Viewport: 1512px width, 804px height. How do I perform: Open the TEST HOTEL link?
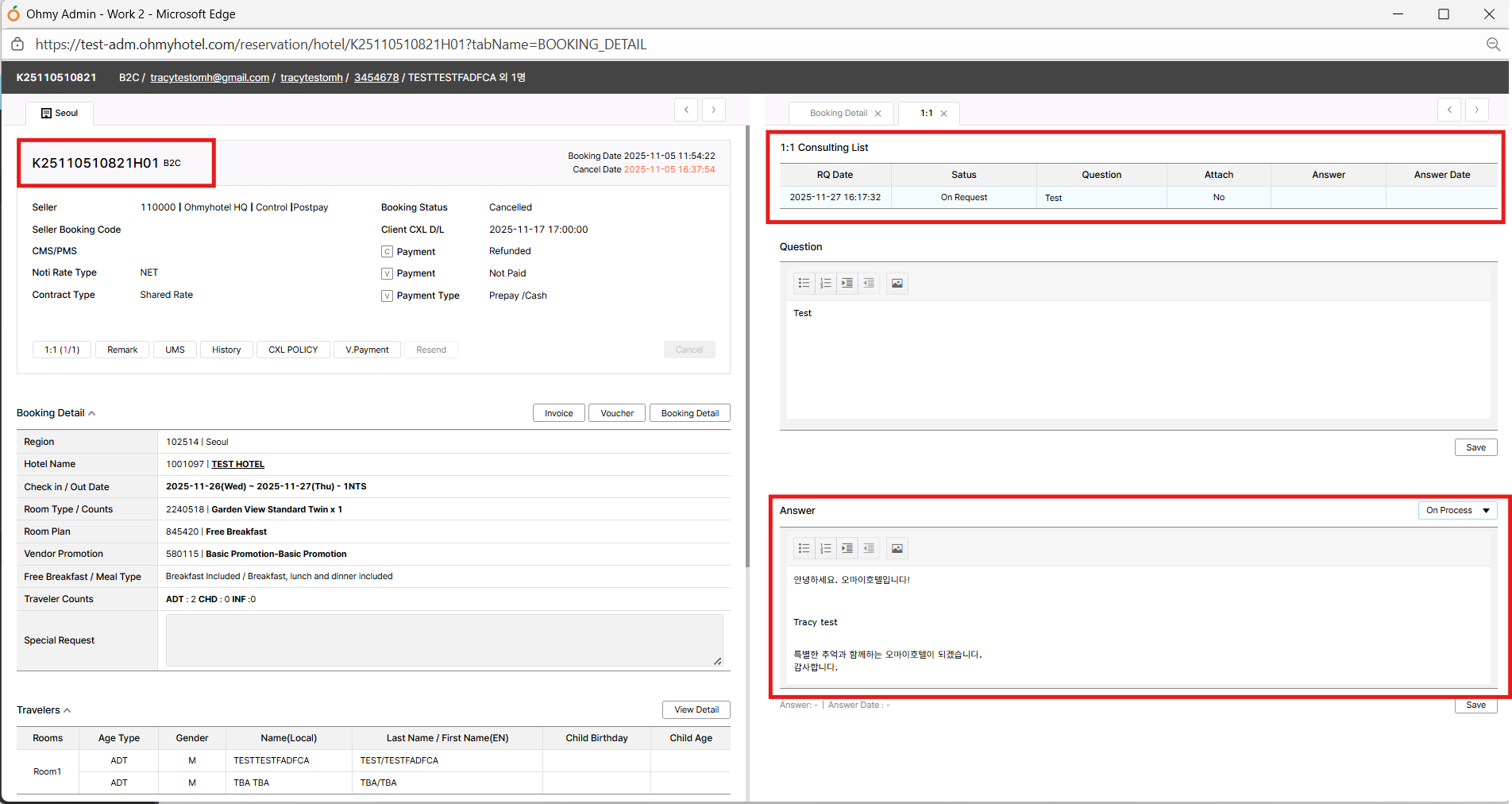[x=237, y=464]
